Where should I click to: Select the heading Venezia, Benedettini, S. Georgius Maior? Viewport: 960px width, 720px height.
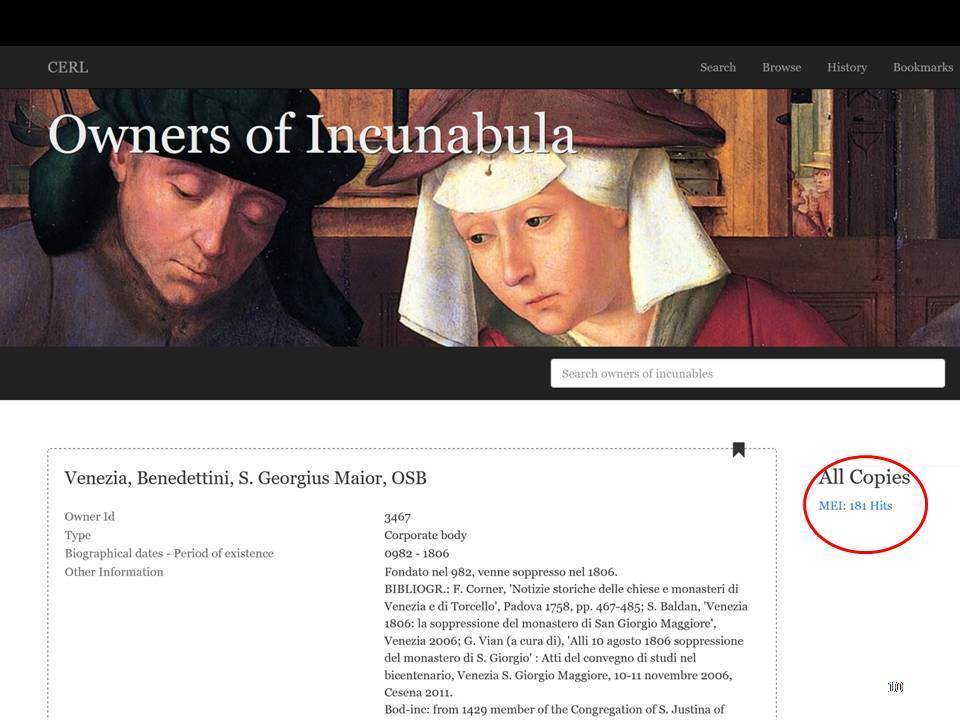246,478
